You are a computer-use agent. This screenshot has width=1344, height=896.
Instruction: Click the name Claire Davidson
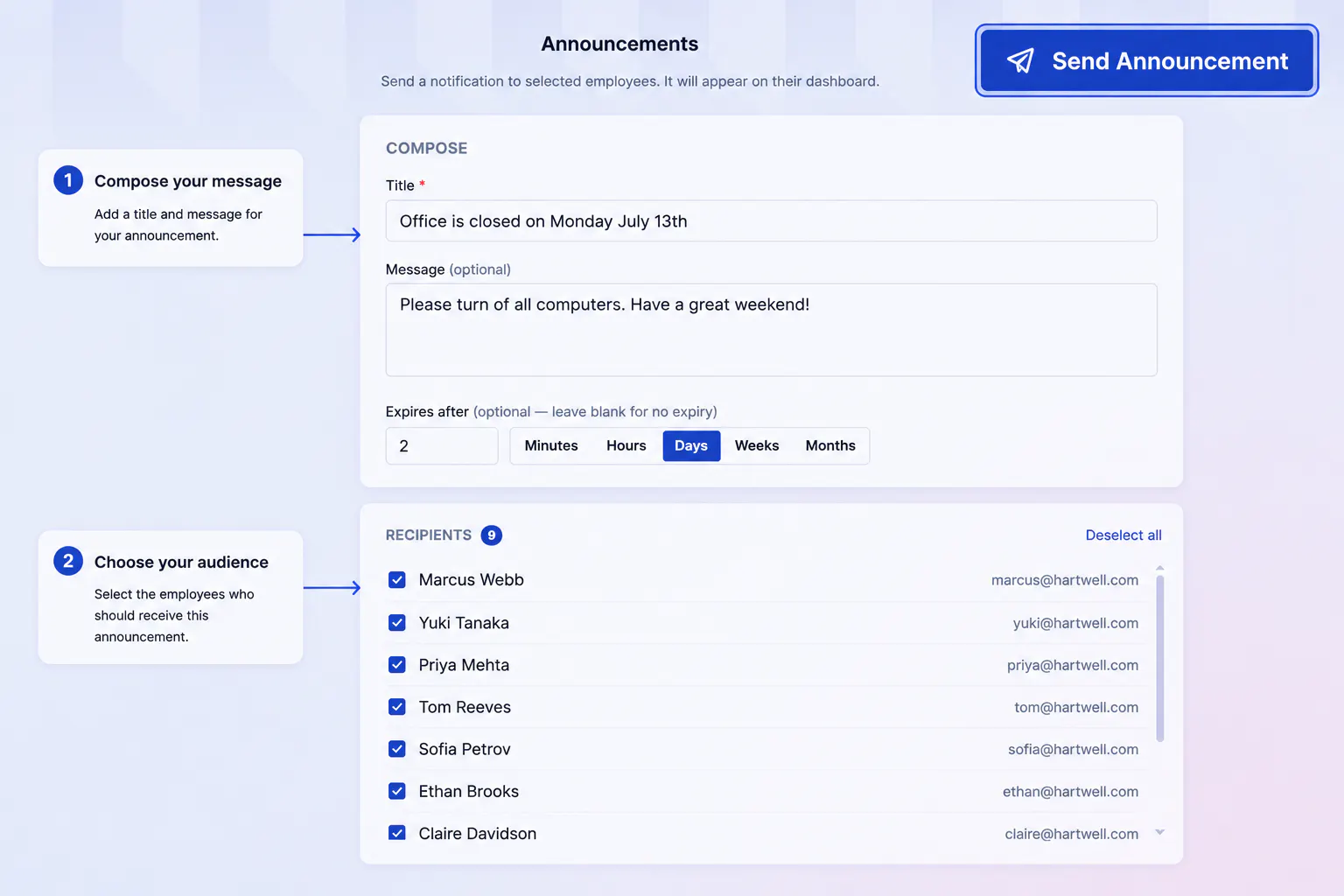coord(478,833)
